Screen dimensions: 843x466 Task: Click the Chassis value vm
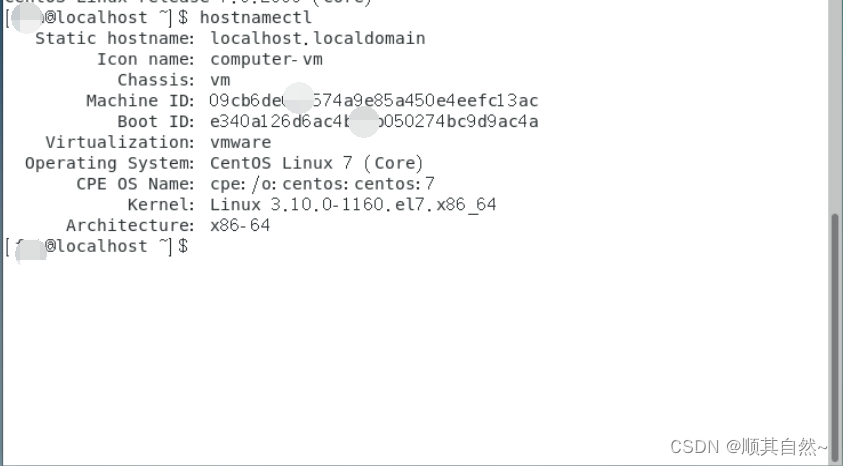(x=220, y=80)
